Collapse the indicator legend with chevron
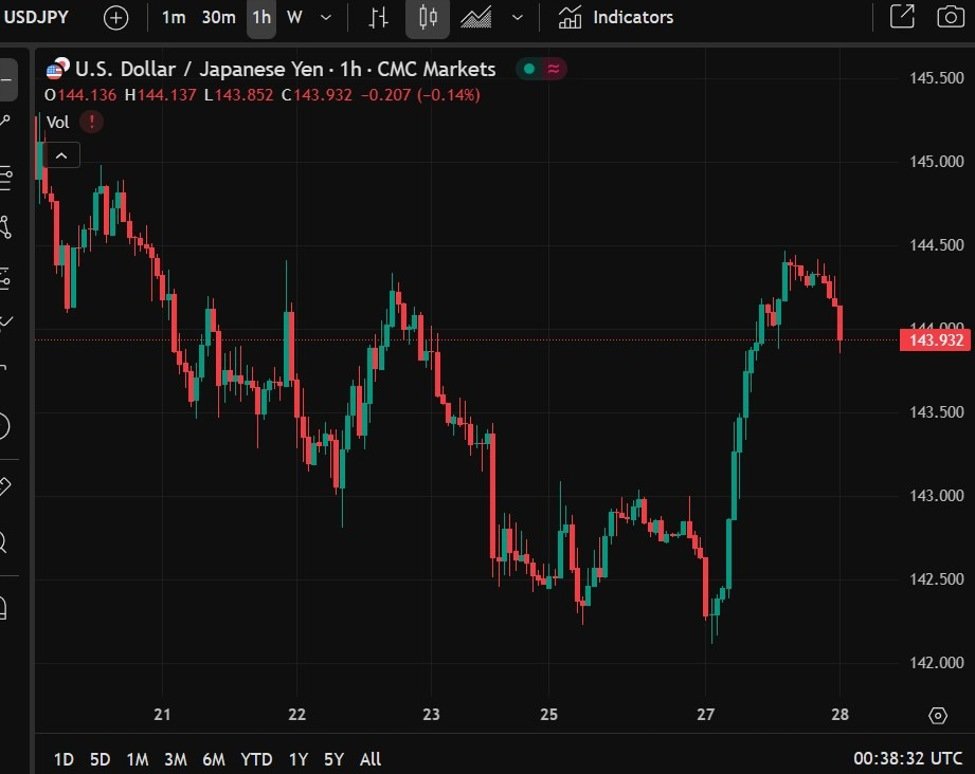 click(x=62, y=155)
